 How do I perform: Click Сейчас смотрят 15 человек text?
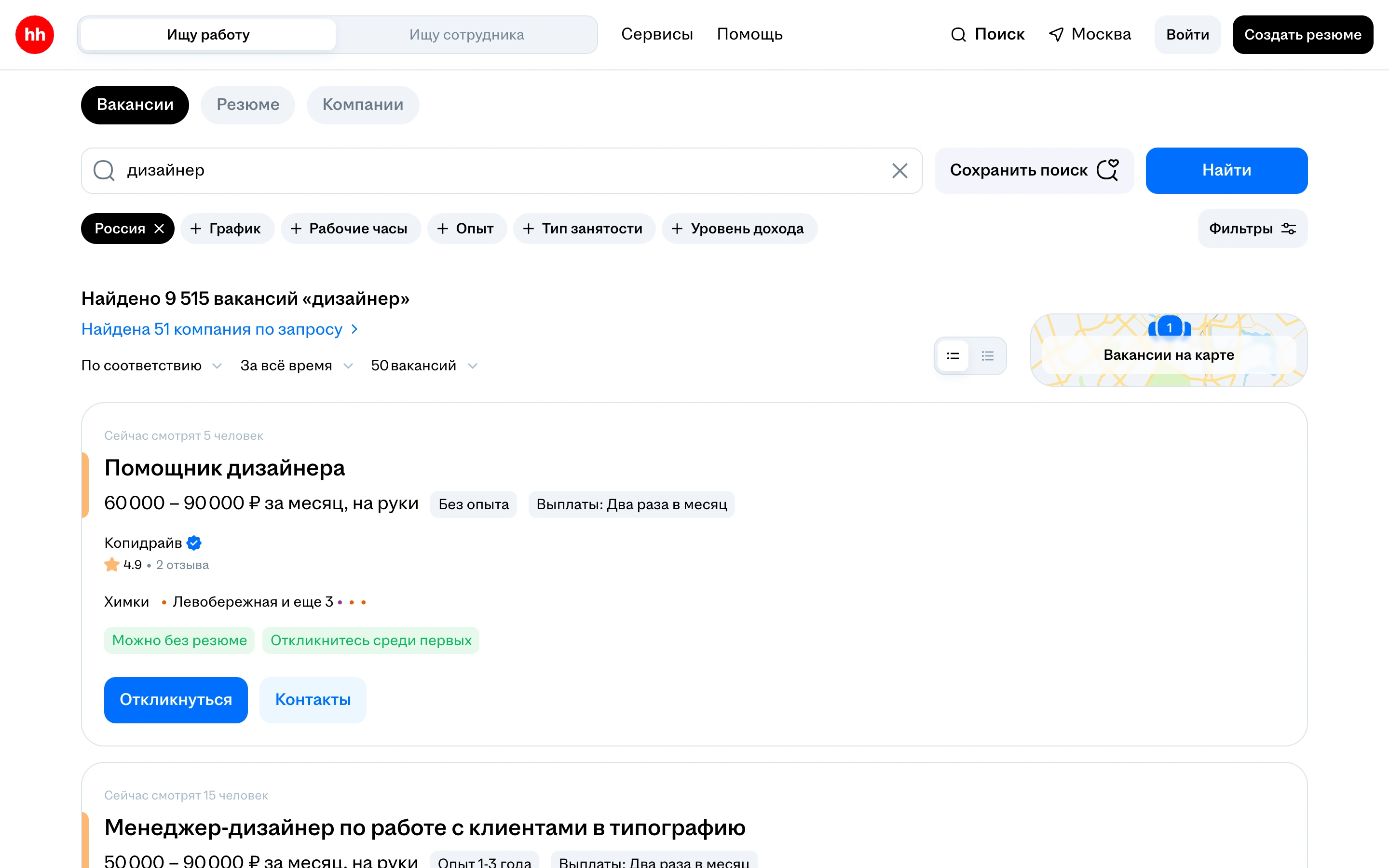coord(186,795)
